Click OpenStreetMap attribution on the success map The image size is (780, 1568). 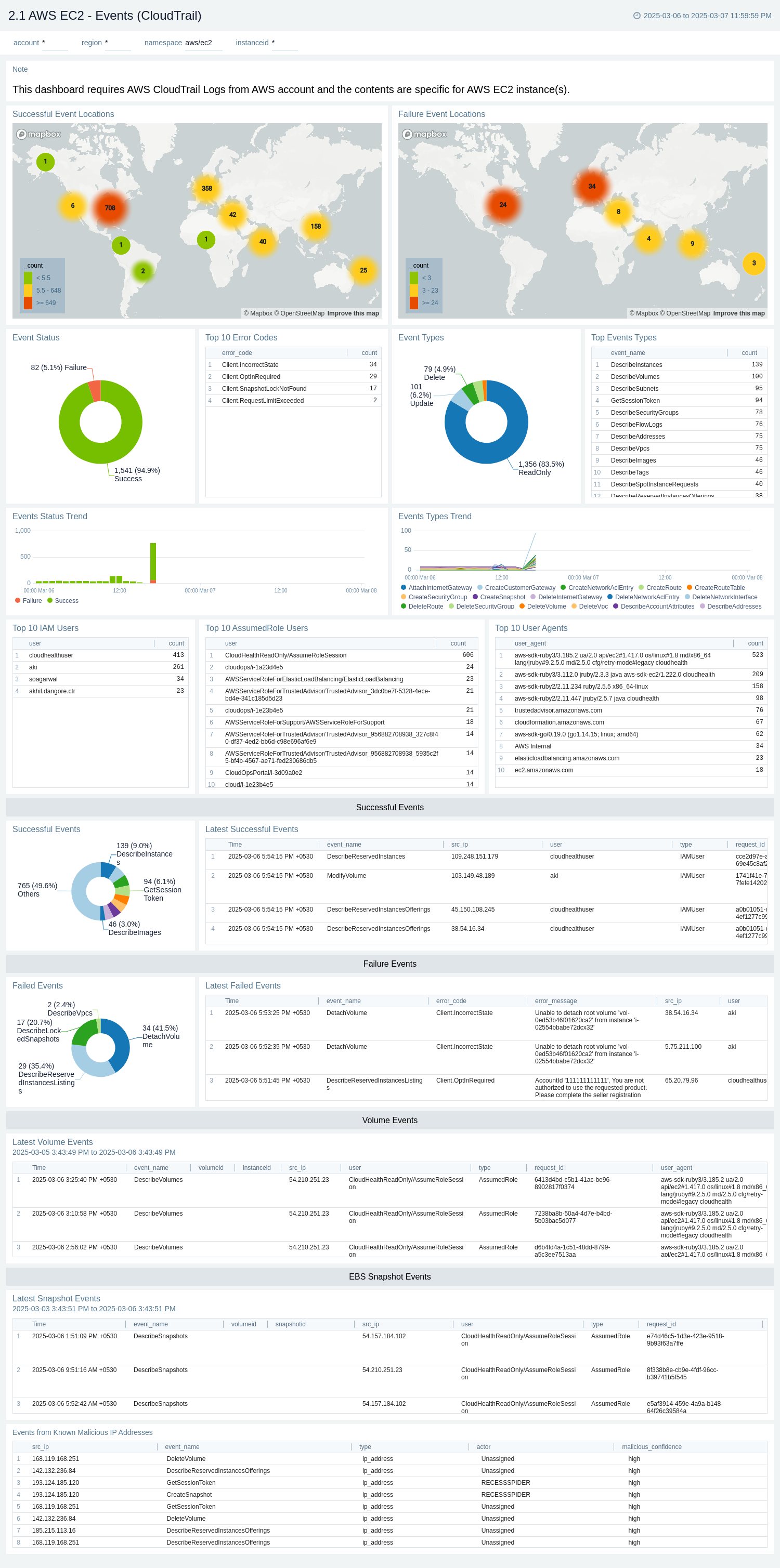tap(299, 313)
